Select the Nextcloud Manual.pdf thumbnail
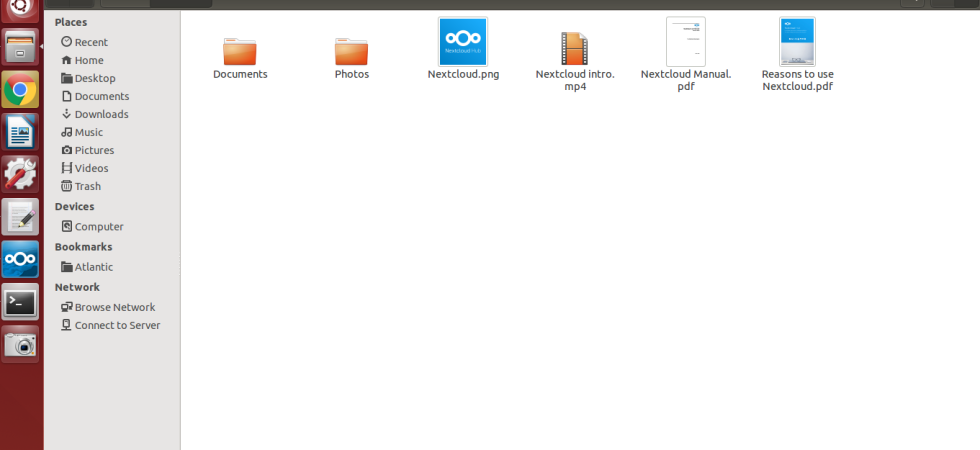This screenshot has height=450, width=980. pos(686,41)
